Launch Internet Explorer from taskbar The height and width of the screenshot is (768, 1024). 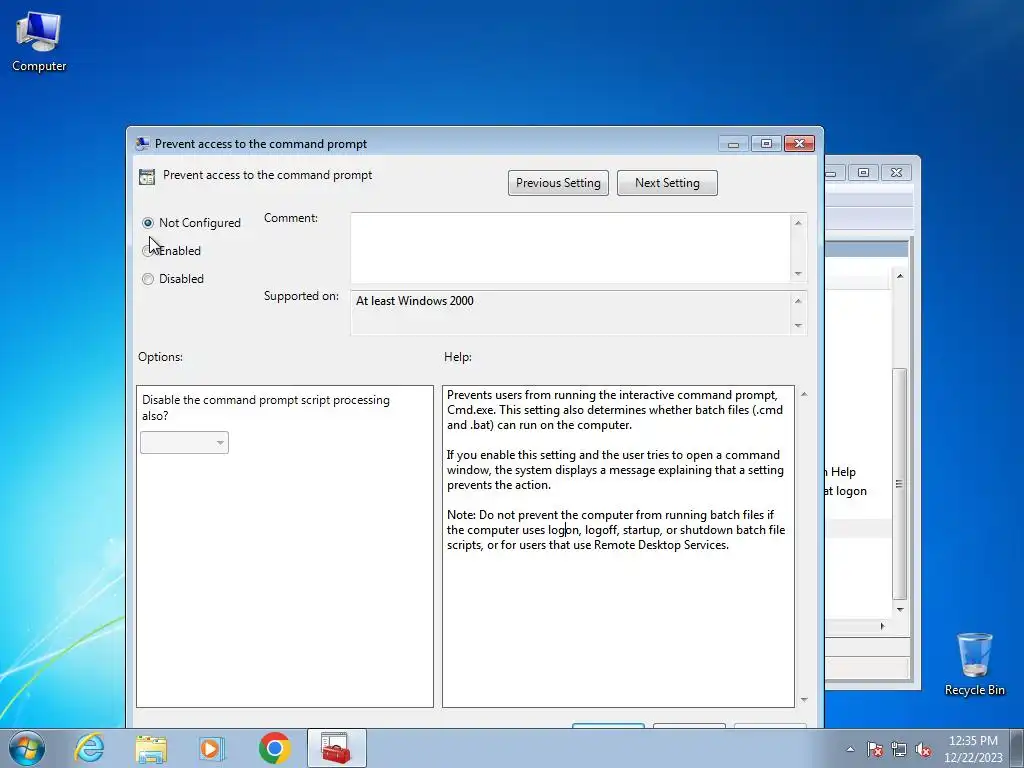89,748
